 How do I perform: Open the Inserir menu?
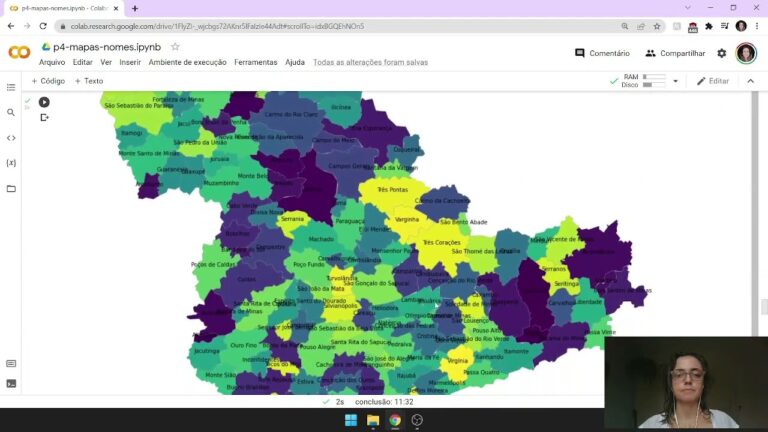pos(130,62)
